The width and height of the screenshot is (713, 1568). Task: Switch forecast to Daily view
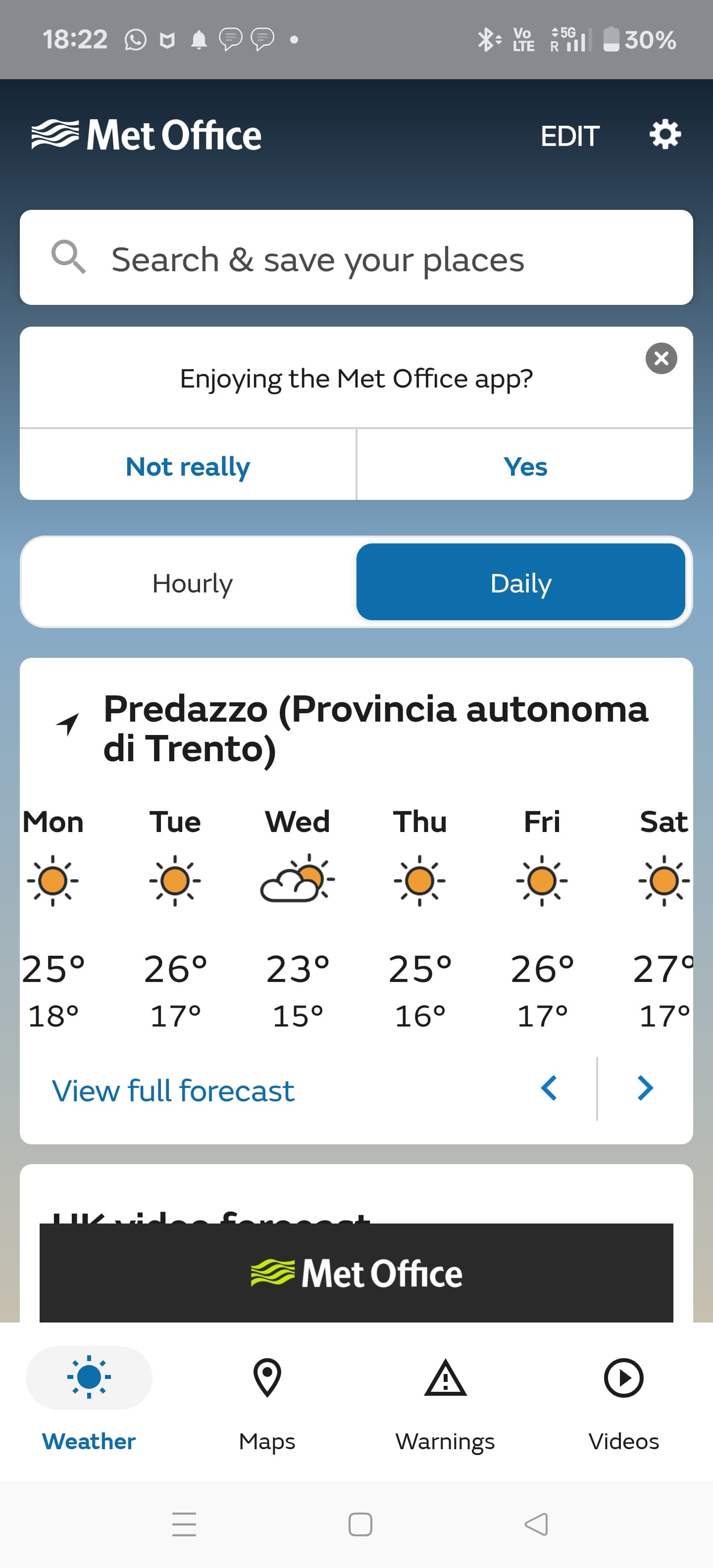[x=520, y=583]
